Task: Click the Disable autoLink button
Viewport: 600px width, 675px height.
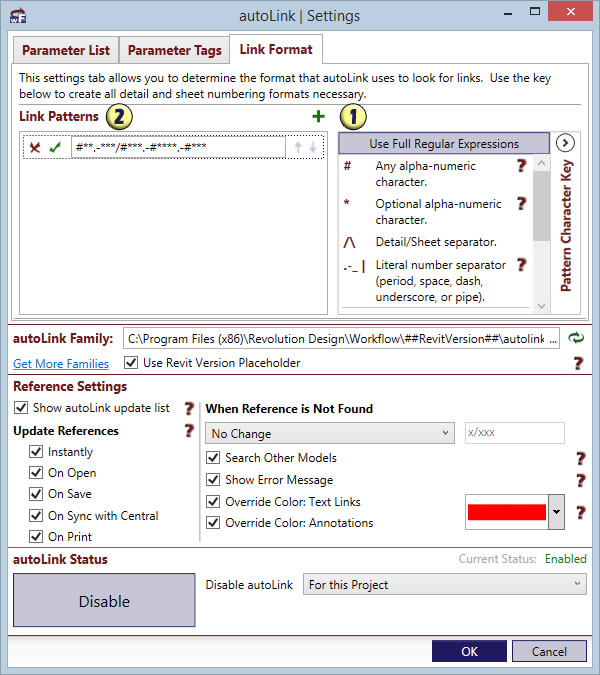Action: coord(104,600)
